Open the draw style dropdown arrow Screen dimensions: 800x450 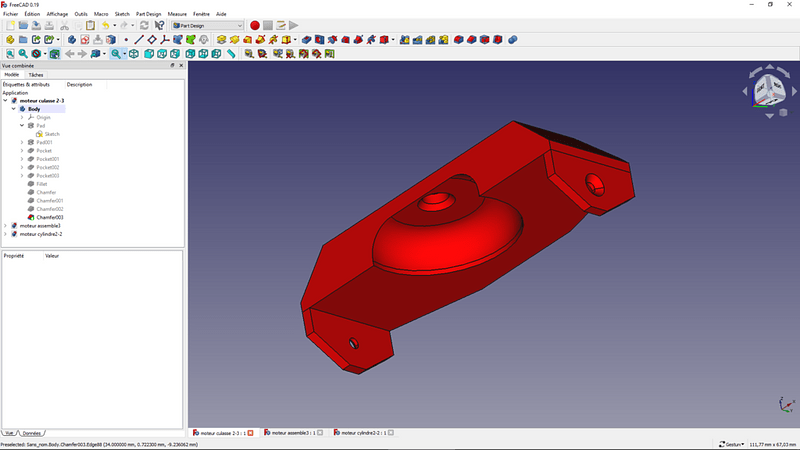[x=45, y=54]
